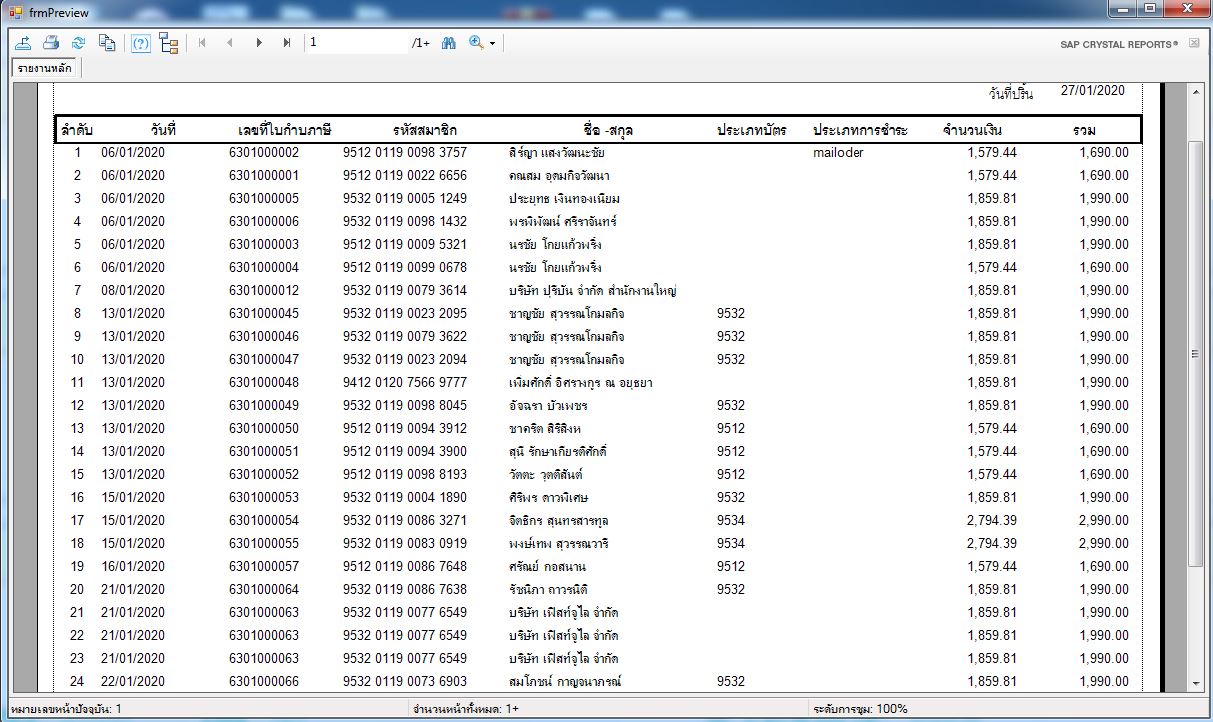Select invoice number 6301000001
The width and height of the screenshot is (1213, 722).
tap(264, 176)
